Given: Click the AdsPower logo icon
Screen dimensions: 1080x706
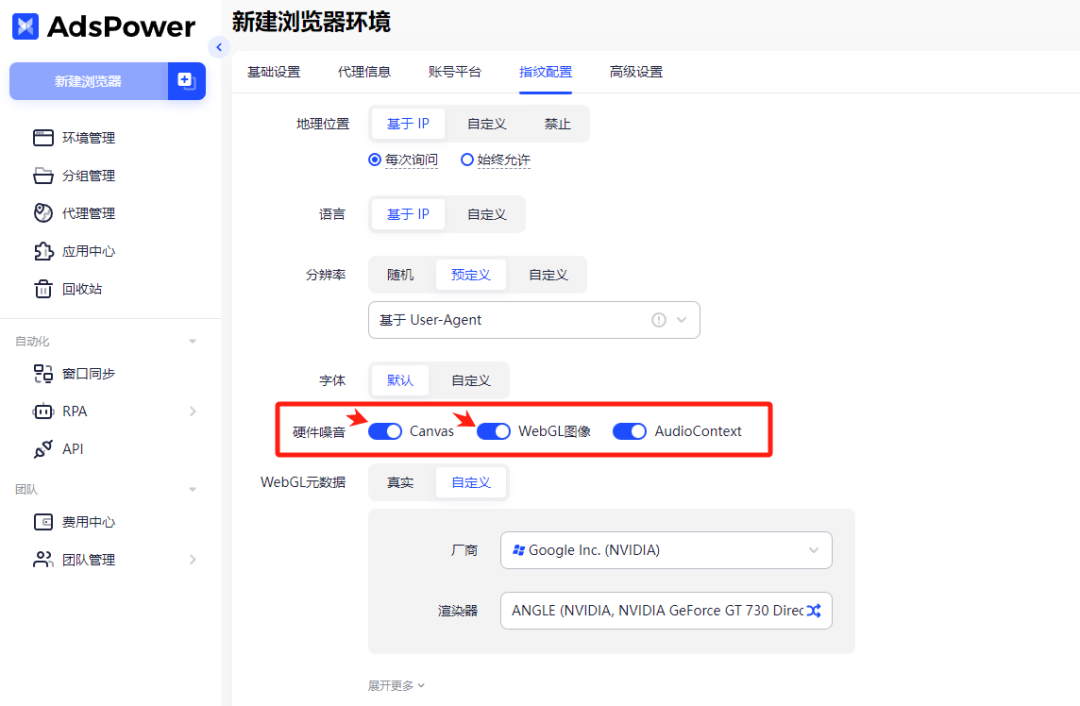Looking at the screenshot, I should pos(25,26).
